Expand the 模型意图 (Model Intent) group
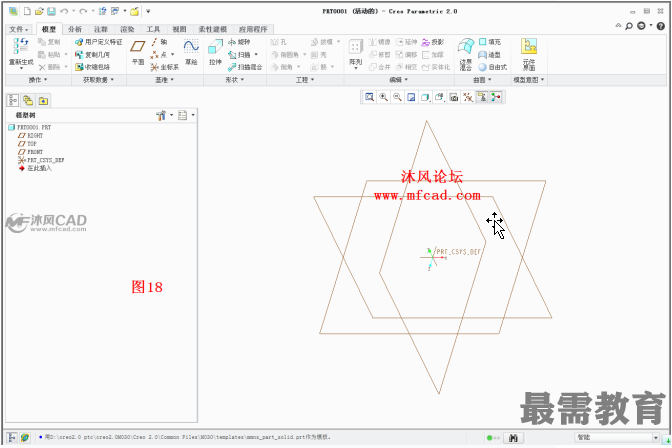This screenshot has height=448, width=672. [x=529, y=80]
